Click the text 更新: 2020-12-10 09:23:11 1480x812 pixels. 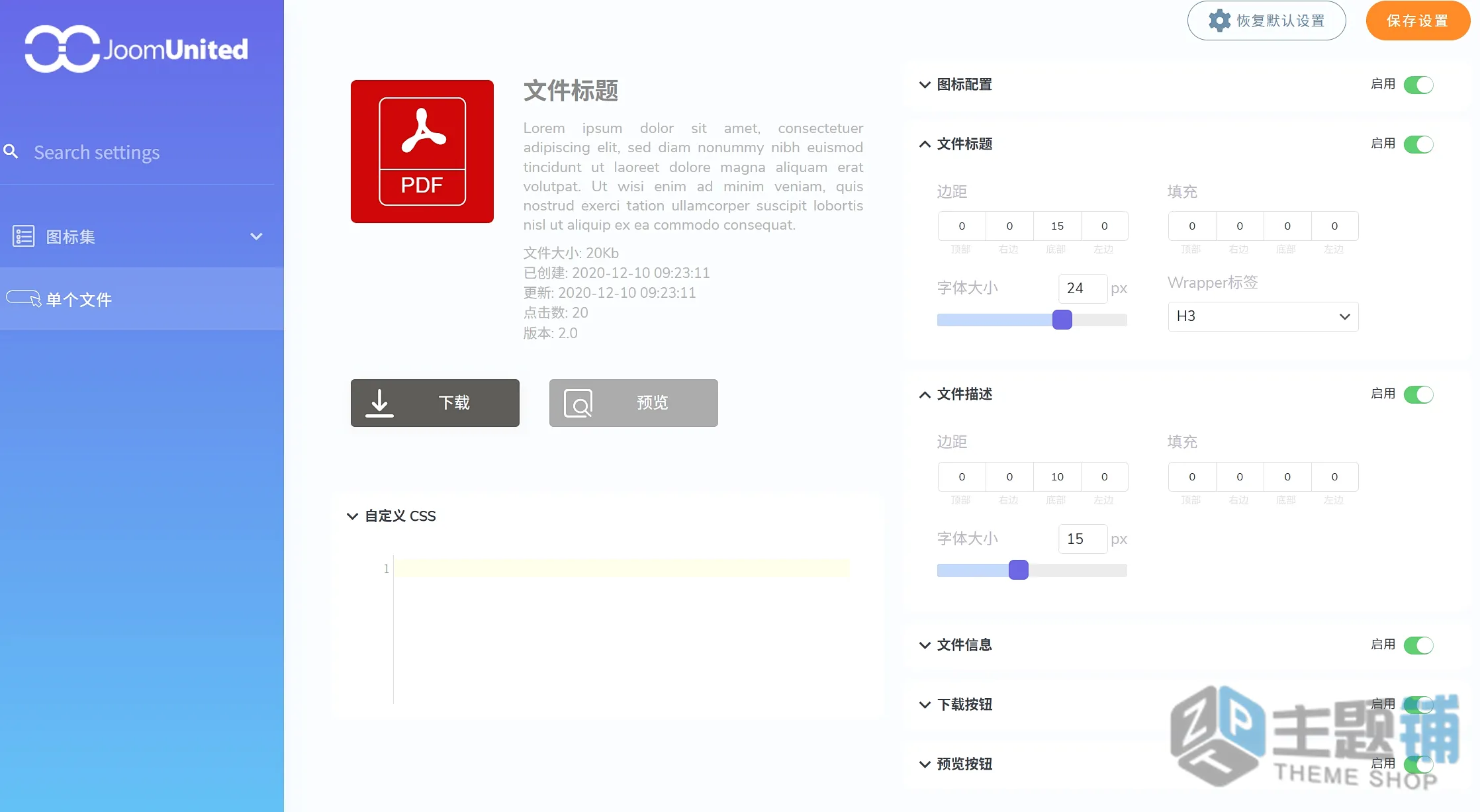coord(610,293)
